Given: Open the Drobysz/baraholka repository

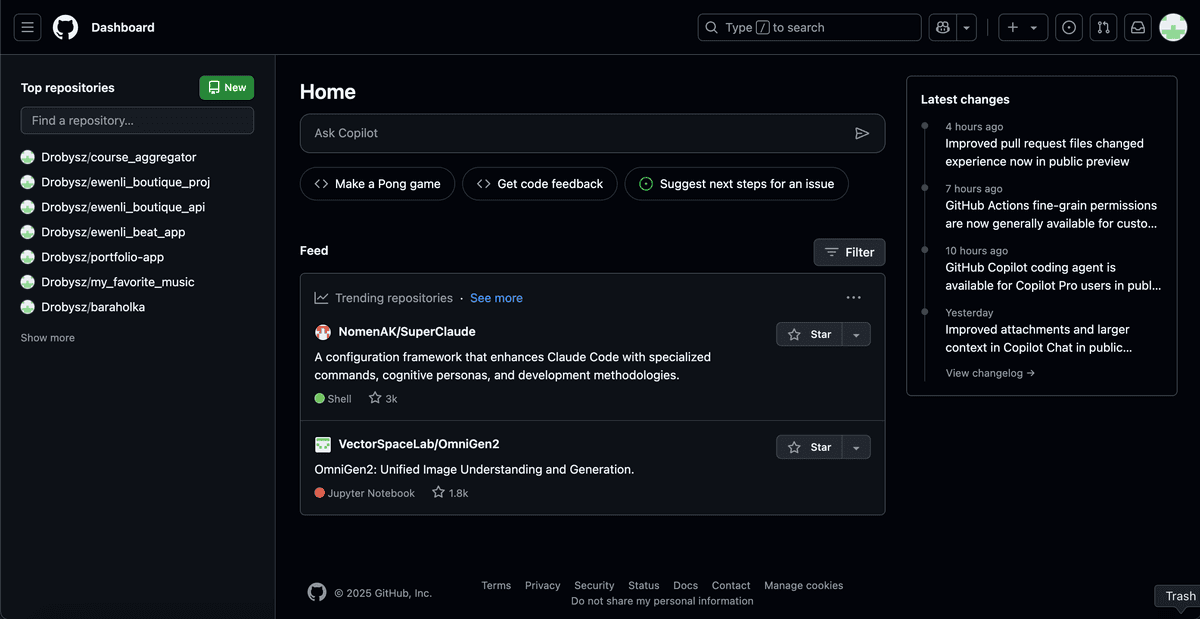Looking at the screenshot, I should [x=93, y=307].
